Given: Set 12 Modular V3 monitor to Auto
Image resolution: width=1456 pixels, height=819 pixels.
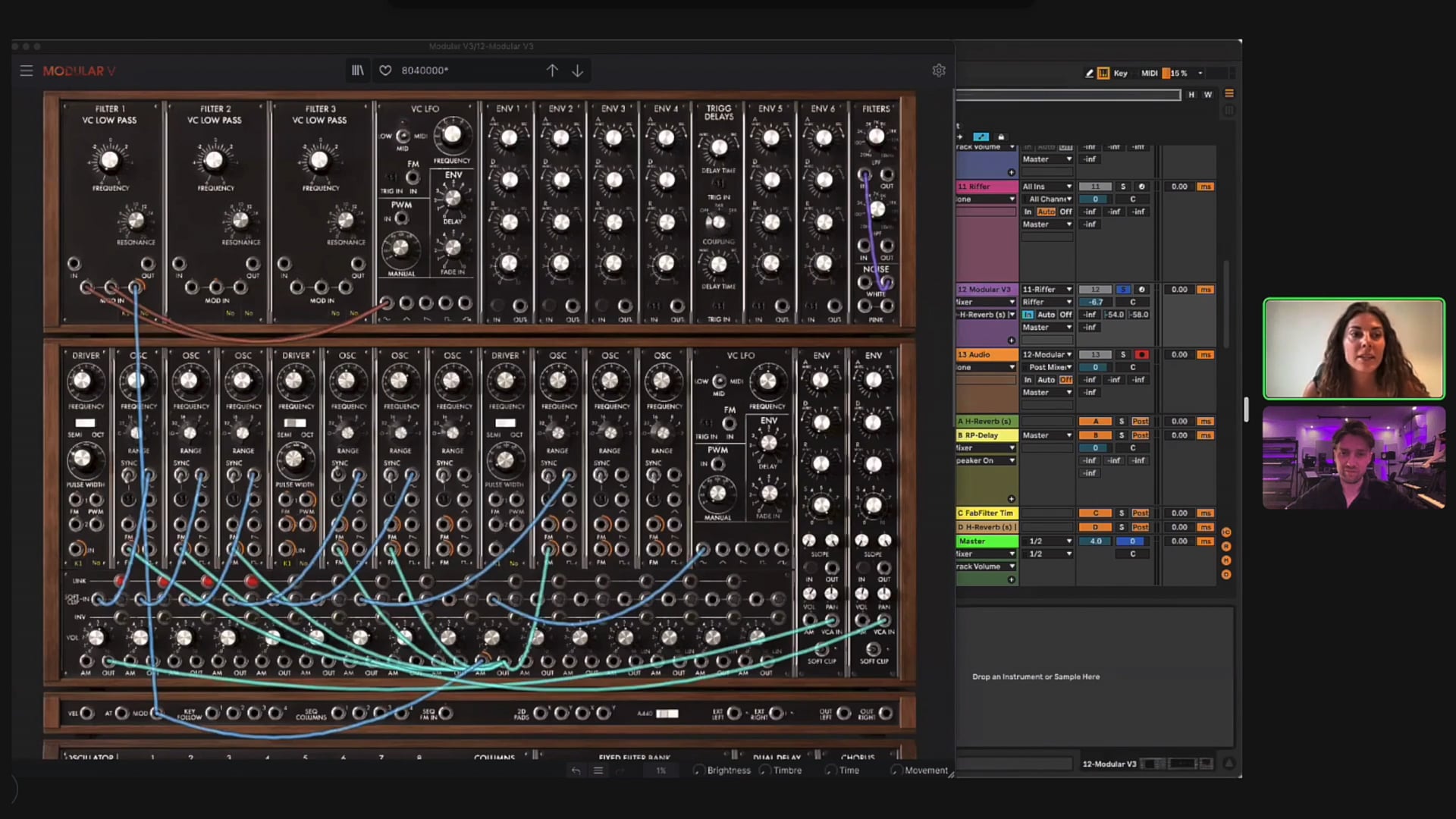Looking at the screenshot, I should [x=1046, y=315].
